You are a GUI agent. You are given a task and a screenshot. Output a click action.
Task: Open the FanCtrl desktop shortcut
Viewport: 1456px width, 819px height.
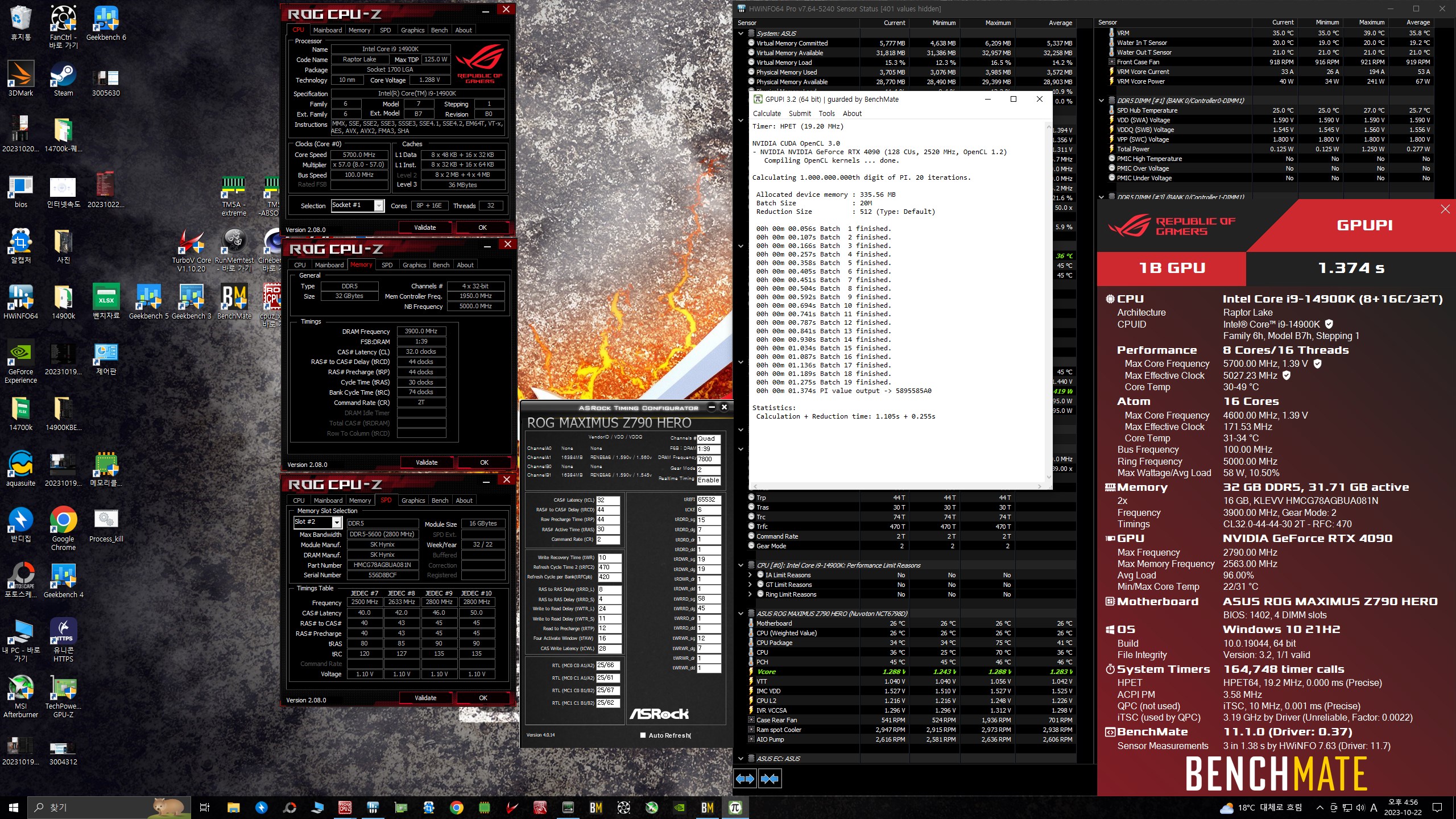tap(63, 27)
